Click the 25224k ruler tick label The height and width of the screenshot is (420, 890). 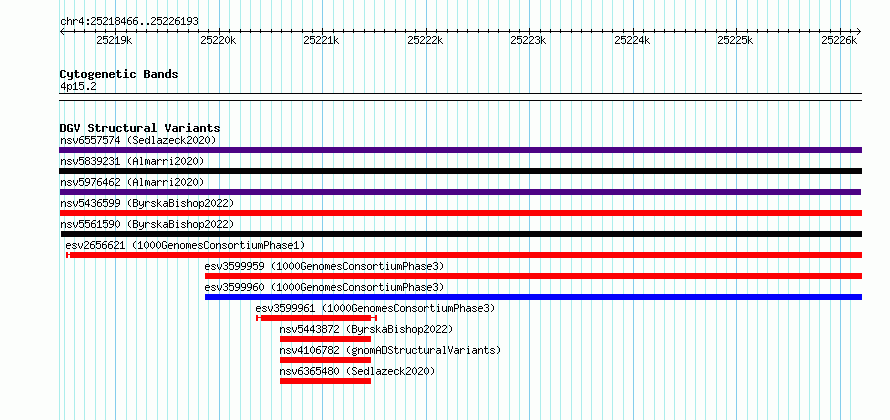coord(632,40)
